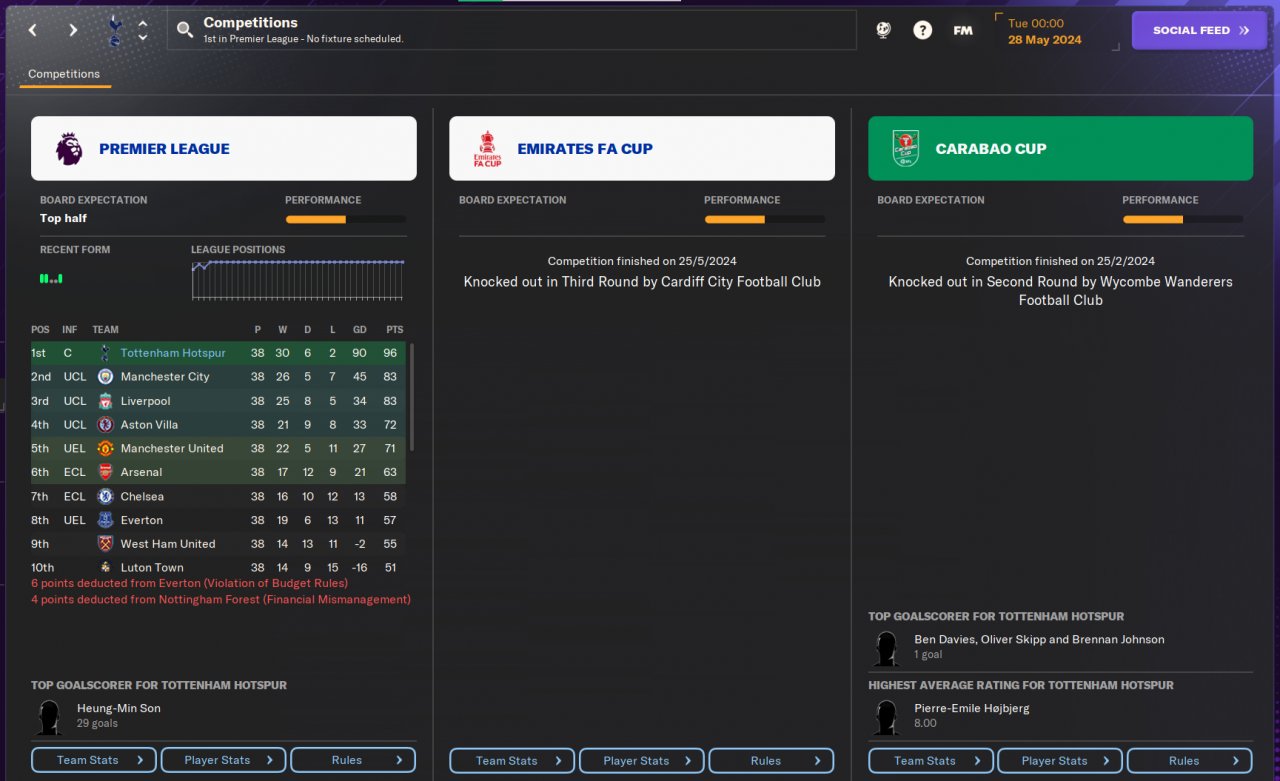Viewport: 1280px width, 781px height.
Task: Click the INF column header
Action: 69,330
